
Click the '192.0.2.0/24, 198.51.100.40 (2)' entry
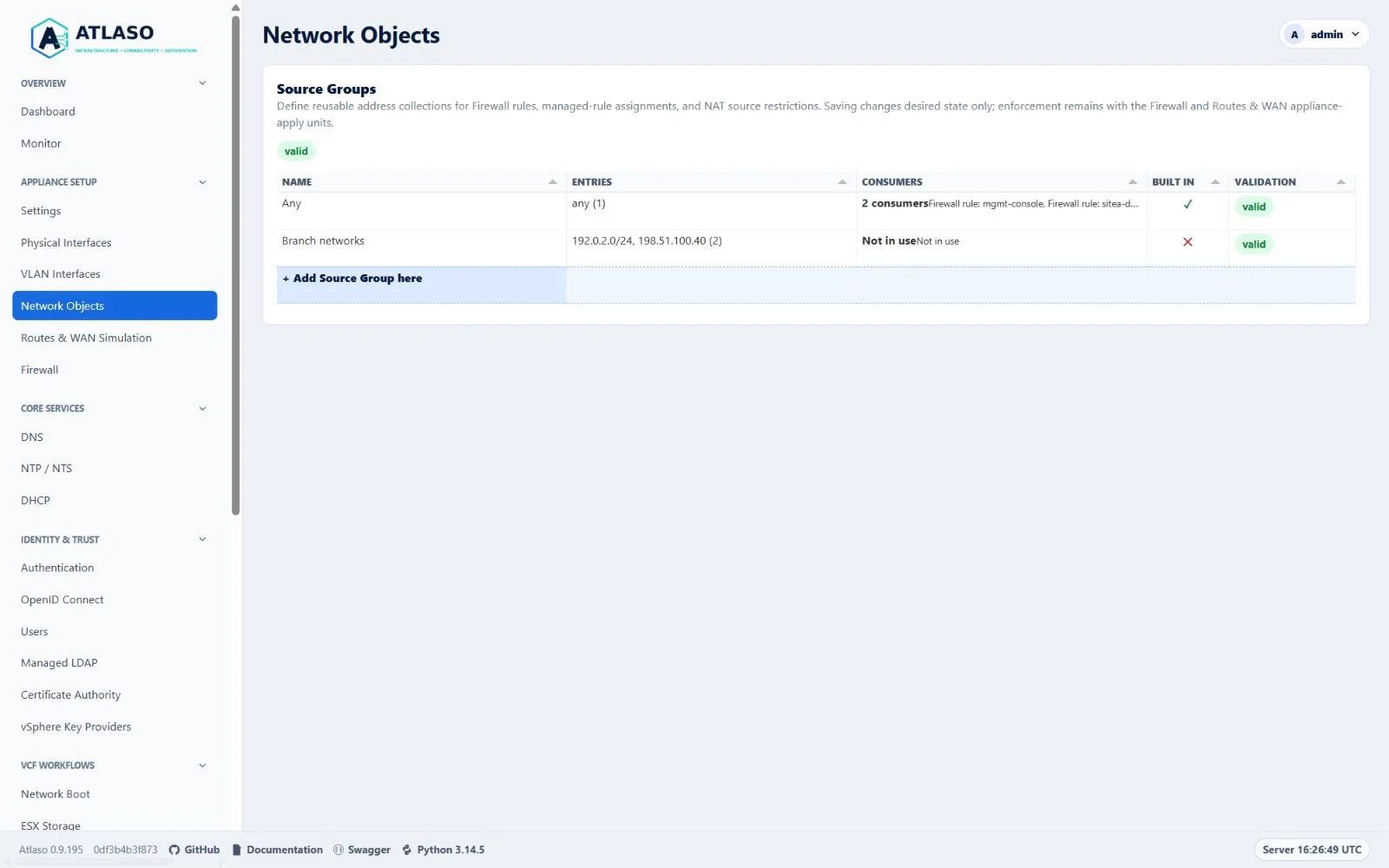(x=647, y=241)
